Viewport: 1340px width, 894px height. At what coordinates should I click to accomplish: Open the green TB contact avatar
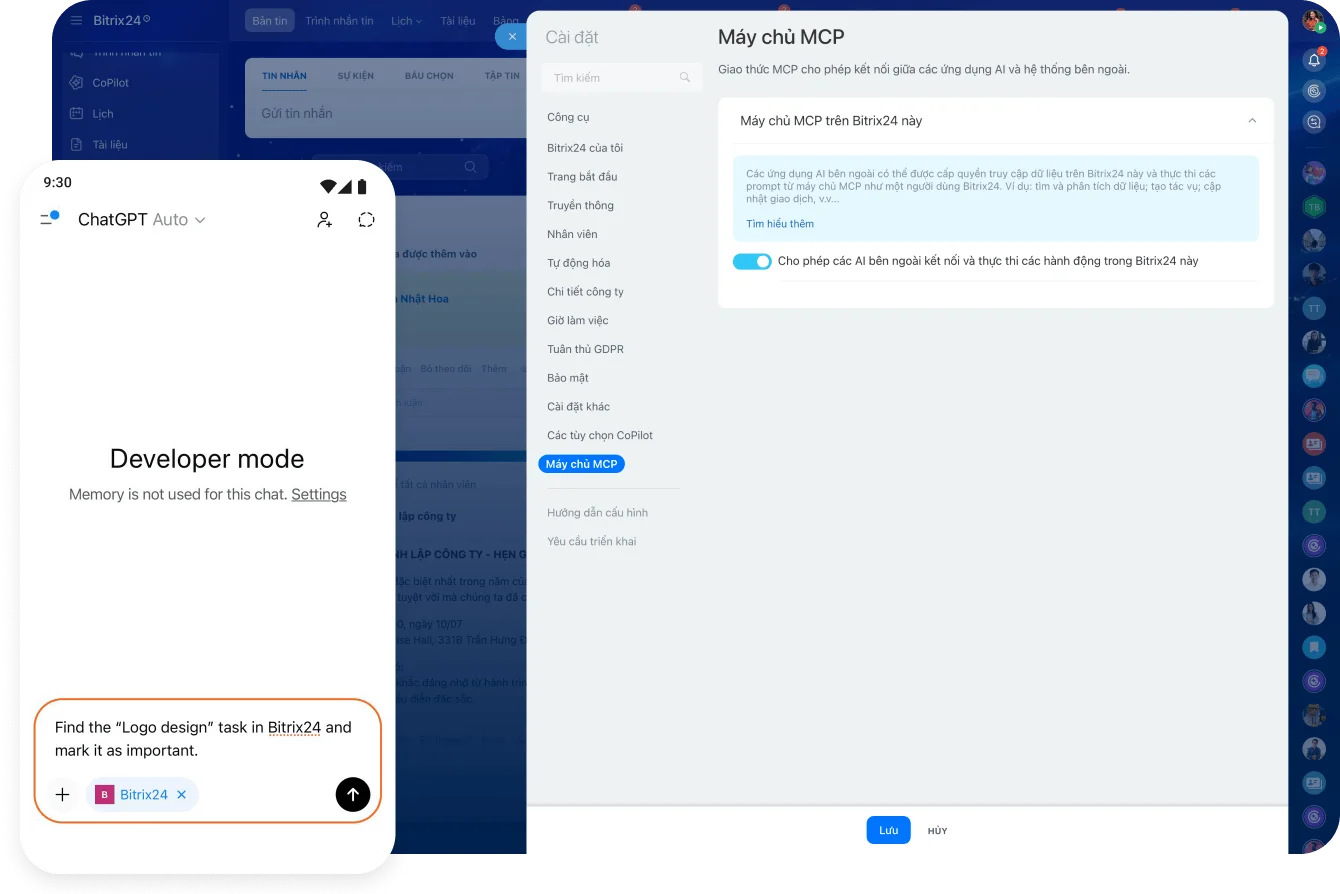1314,207
